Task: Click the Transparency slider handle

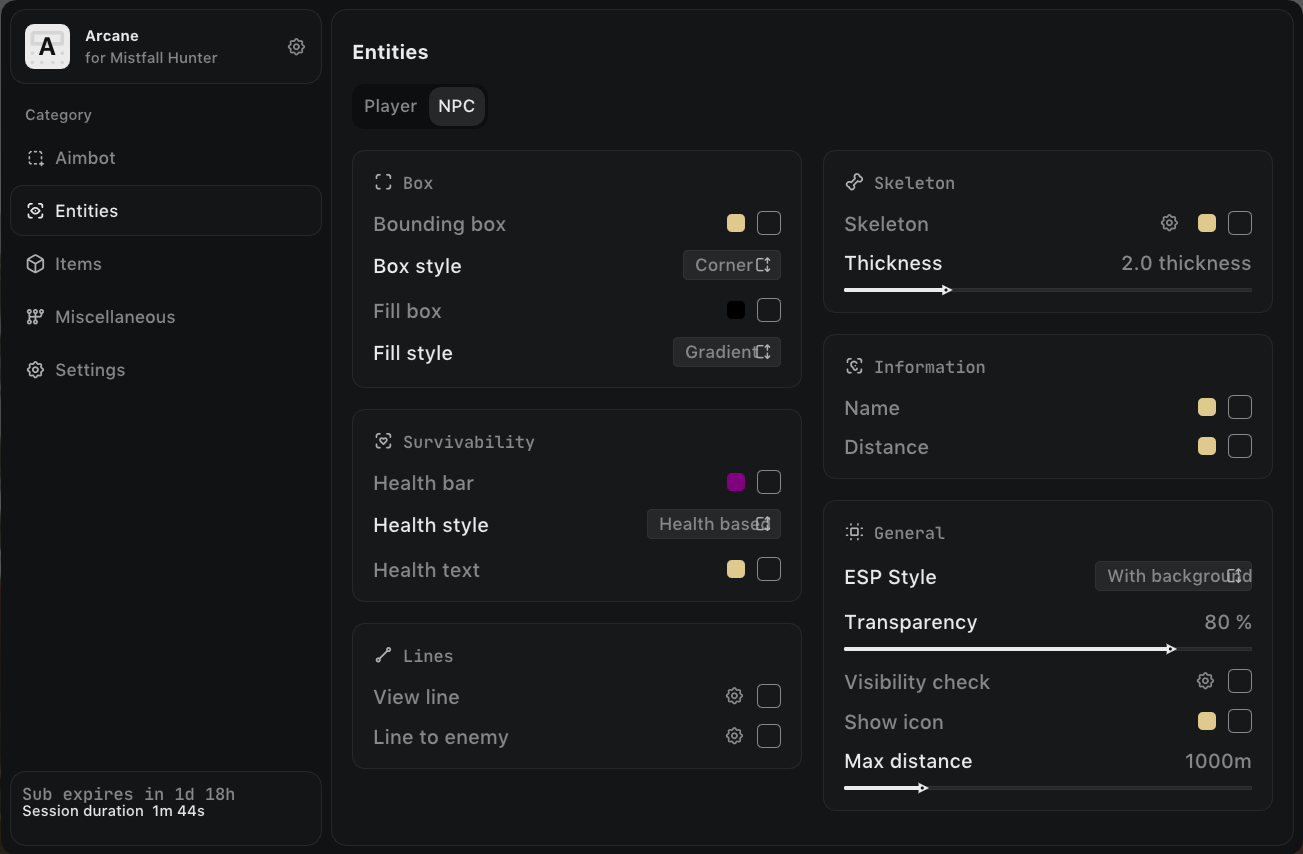Action: tap(1171, 649)
